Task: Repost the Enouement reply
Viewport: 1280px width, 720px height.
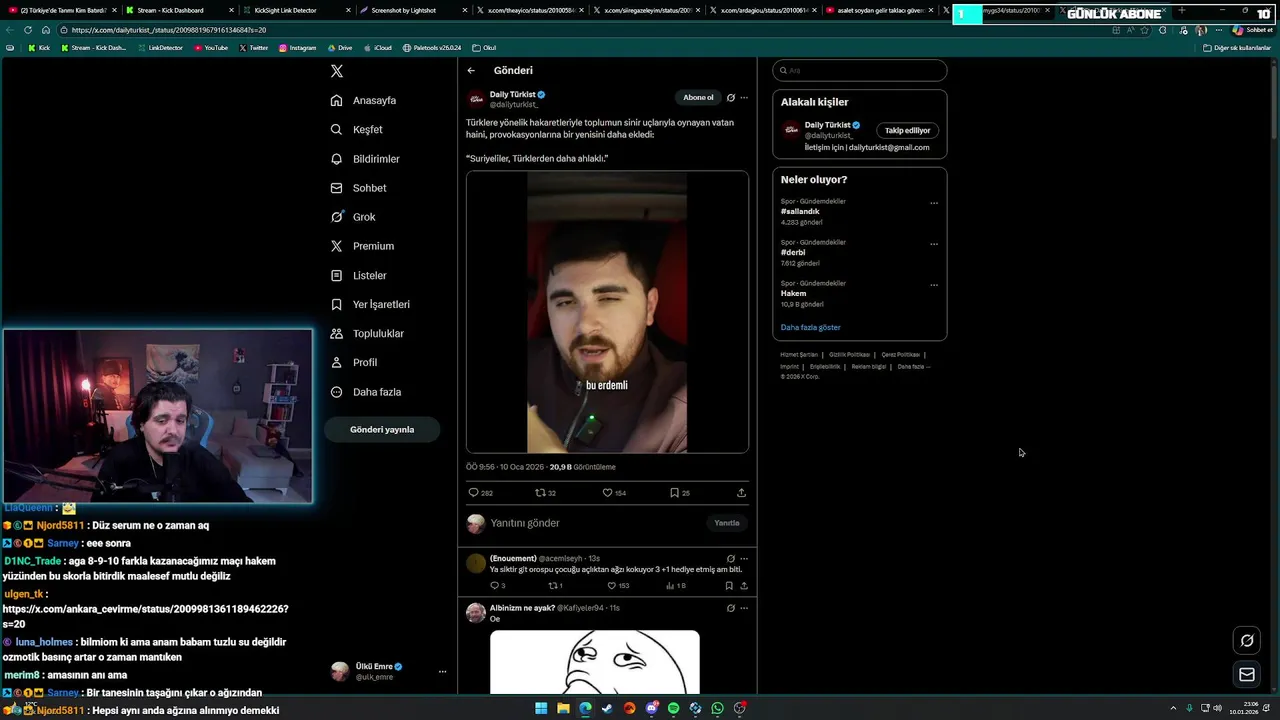Action: pos(552,586)
